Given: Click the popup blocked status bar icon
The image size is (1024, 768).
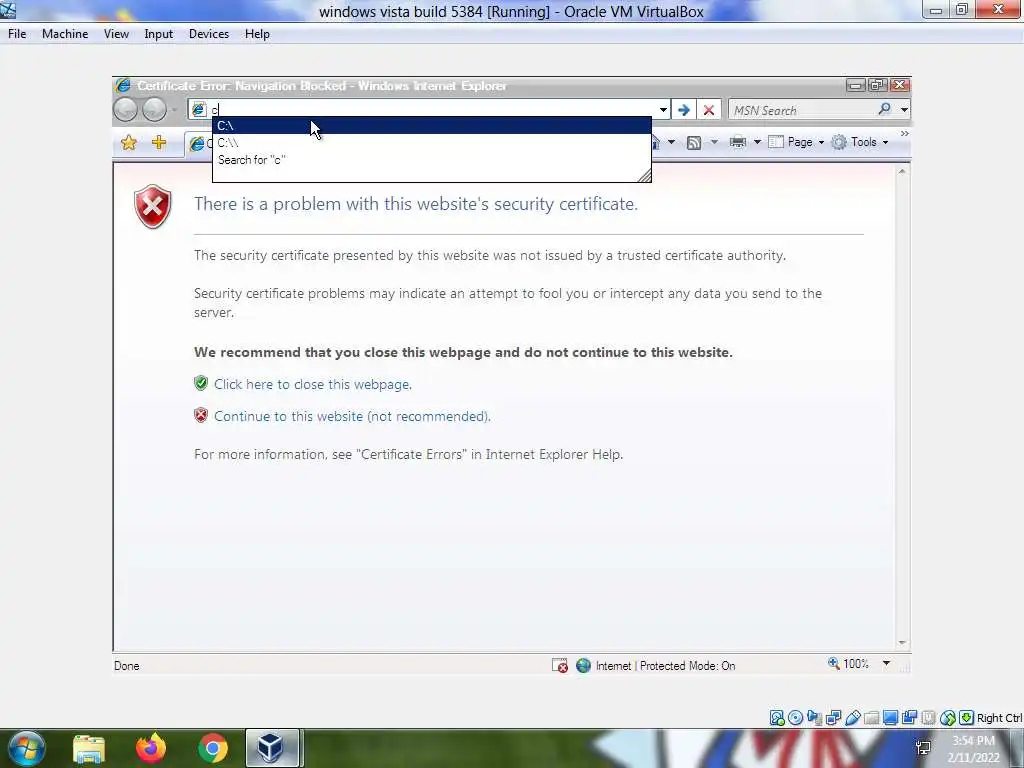Looking at the screenshot, I should (x=560, y=665).
